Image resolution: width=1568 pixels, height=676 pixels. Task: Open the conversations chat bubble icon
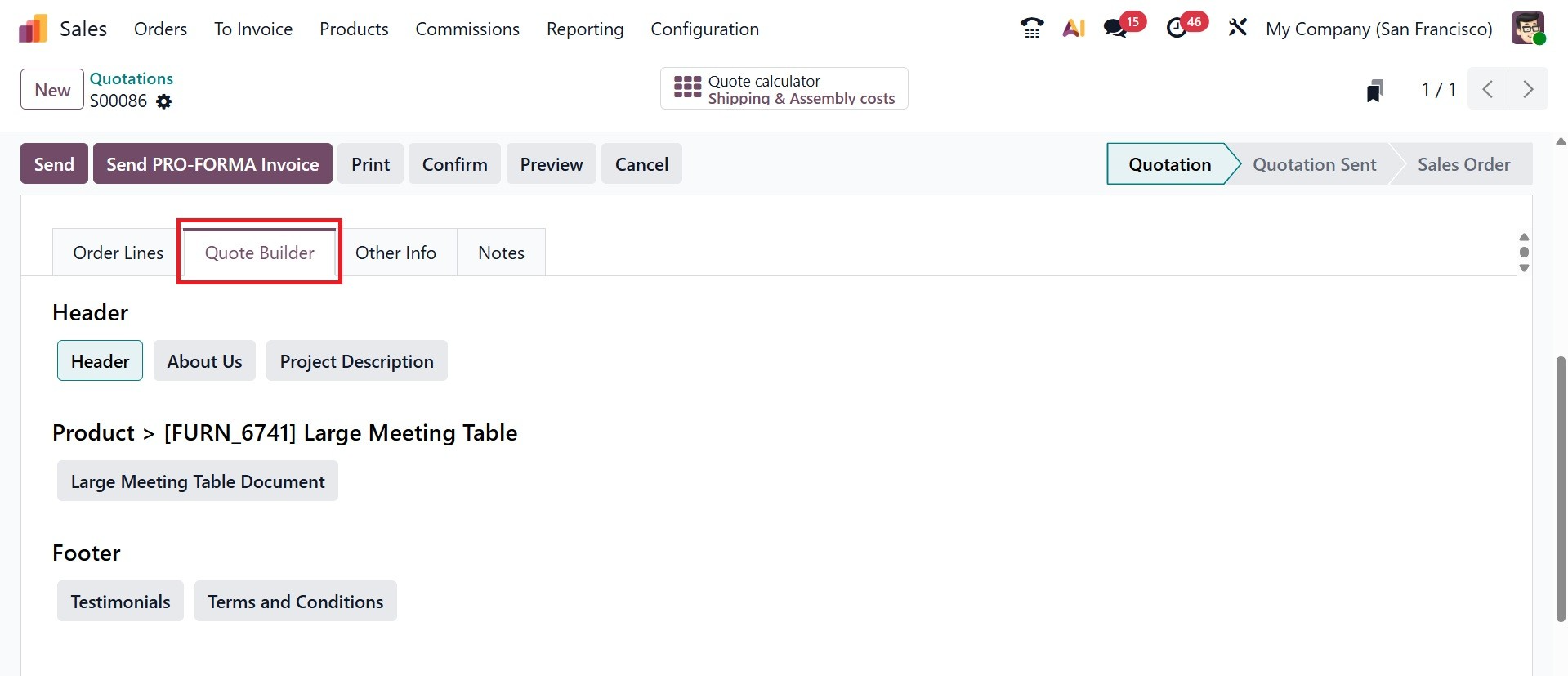coord(1115,29)
